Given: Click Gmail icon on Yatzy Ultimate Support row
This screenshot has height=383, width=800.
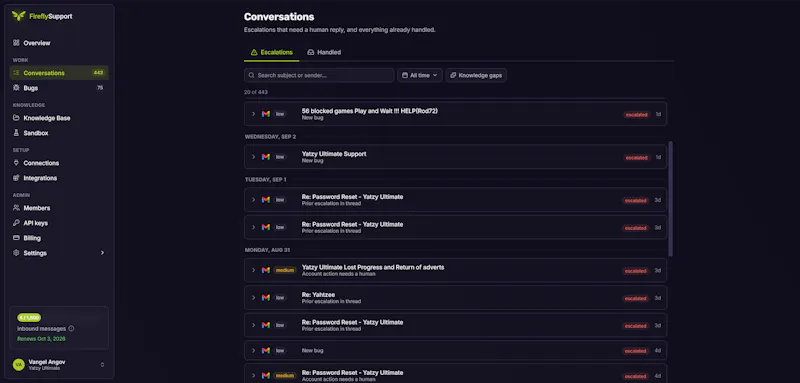Looking at the screenshot, I should tap(266, 157).
